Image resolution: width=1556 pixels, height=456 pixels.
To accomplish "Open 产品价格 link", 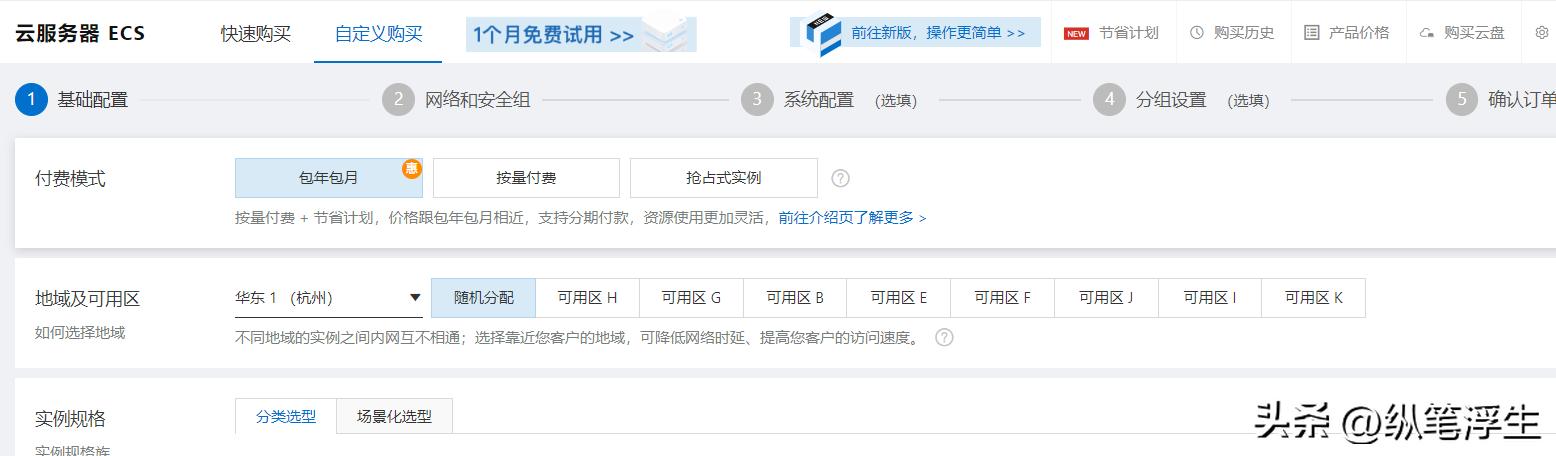I will point(1359,33).
